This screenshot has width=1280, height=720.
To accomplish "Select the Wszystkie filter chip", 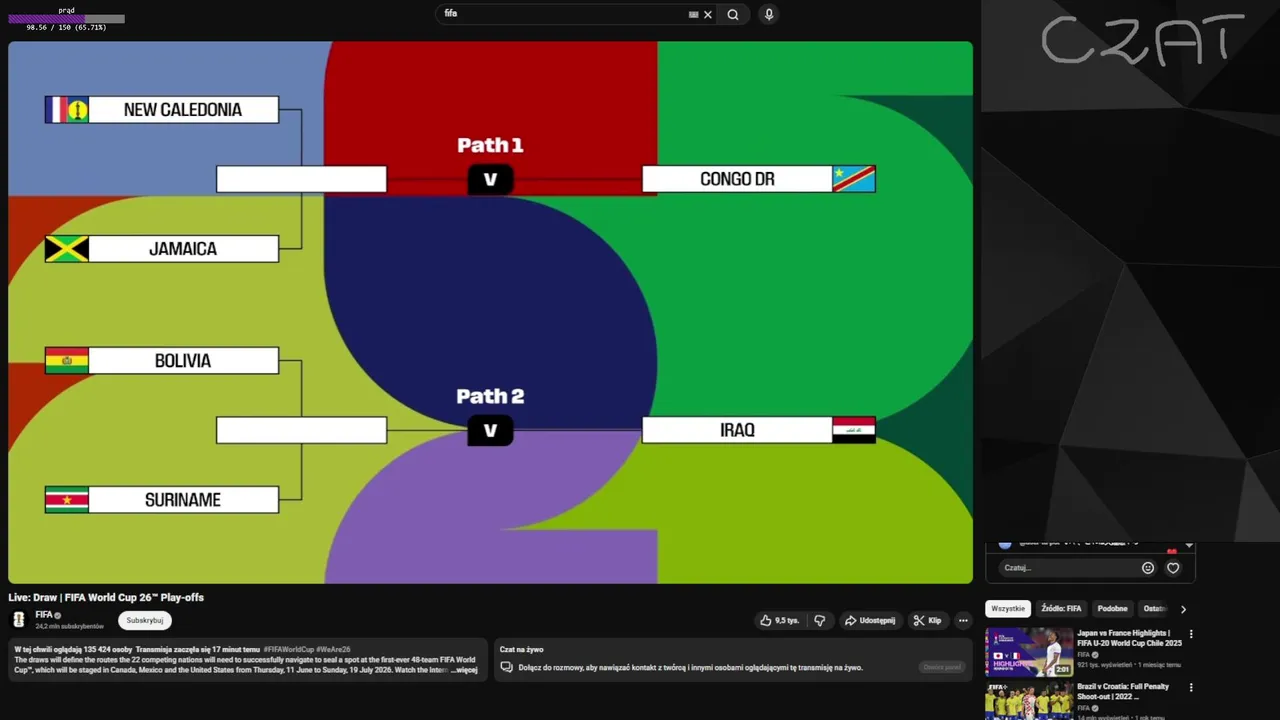I will point(1008,609).
